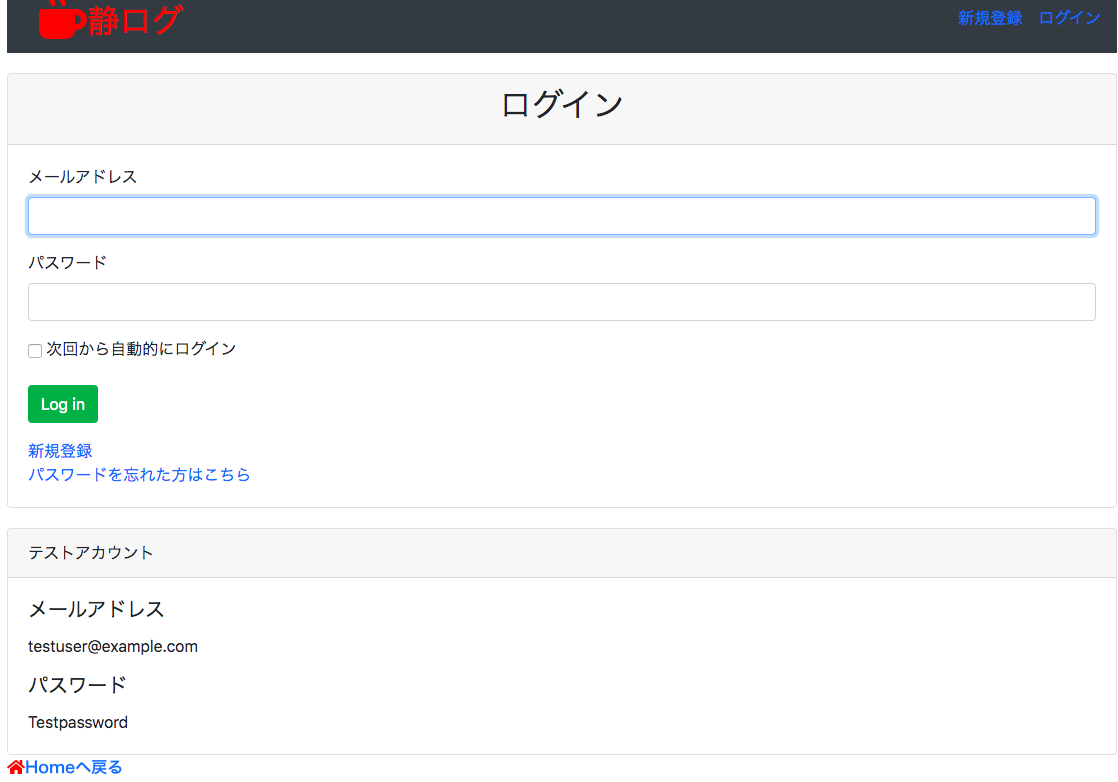This screenshot has width=1118, height=782.
Task: Click the 次回から自動的にログイン label text
Action: click(x=141, y=349)
